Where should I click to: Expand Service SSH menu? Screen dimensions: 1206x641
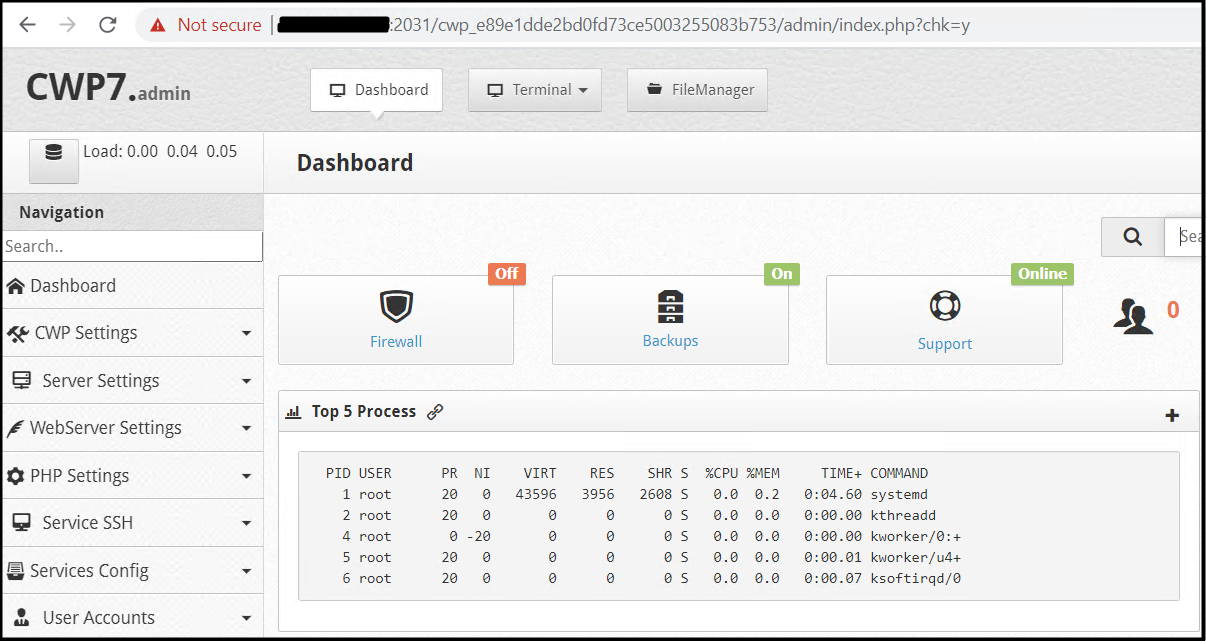tap(132, 523)
